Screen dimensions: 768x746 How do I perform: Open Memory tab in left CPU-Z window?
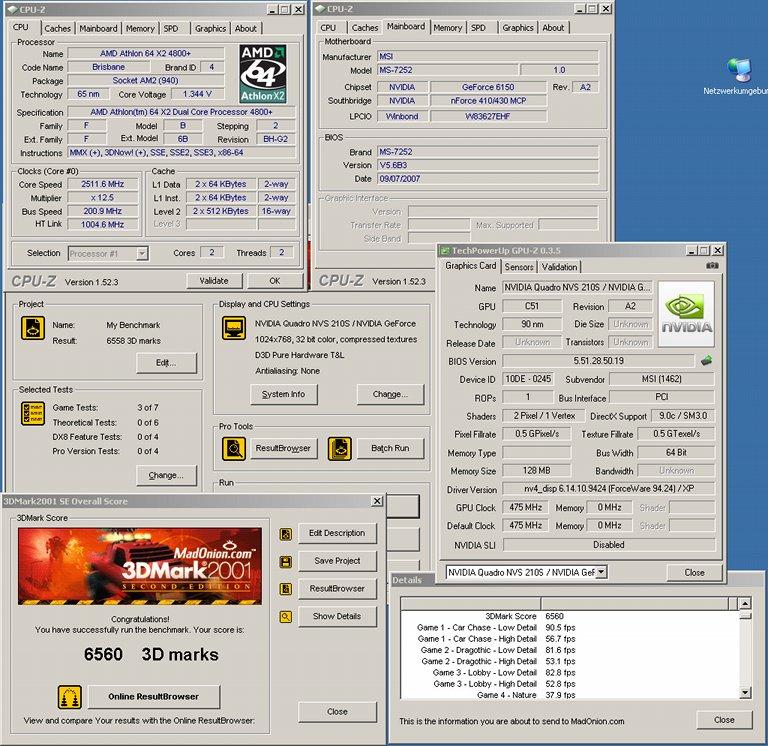(x=140, y=28)
